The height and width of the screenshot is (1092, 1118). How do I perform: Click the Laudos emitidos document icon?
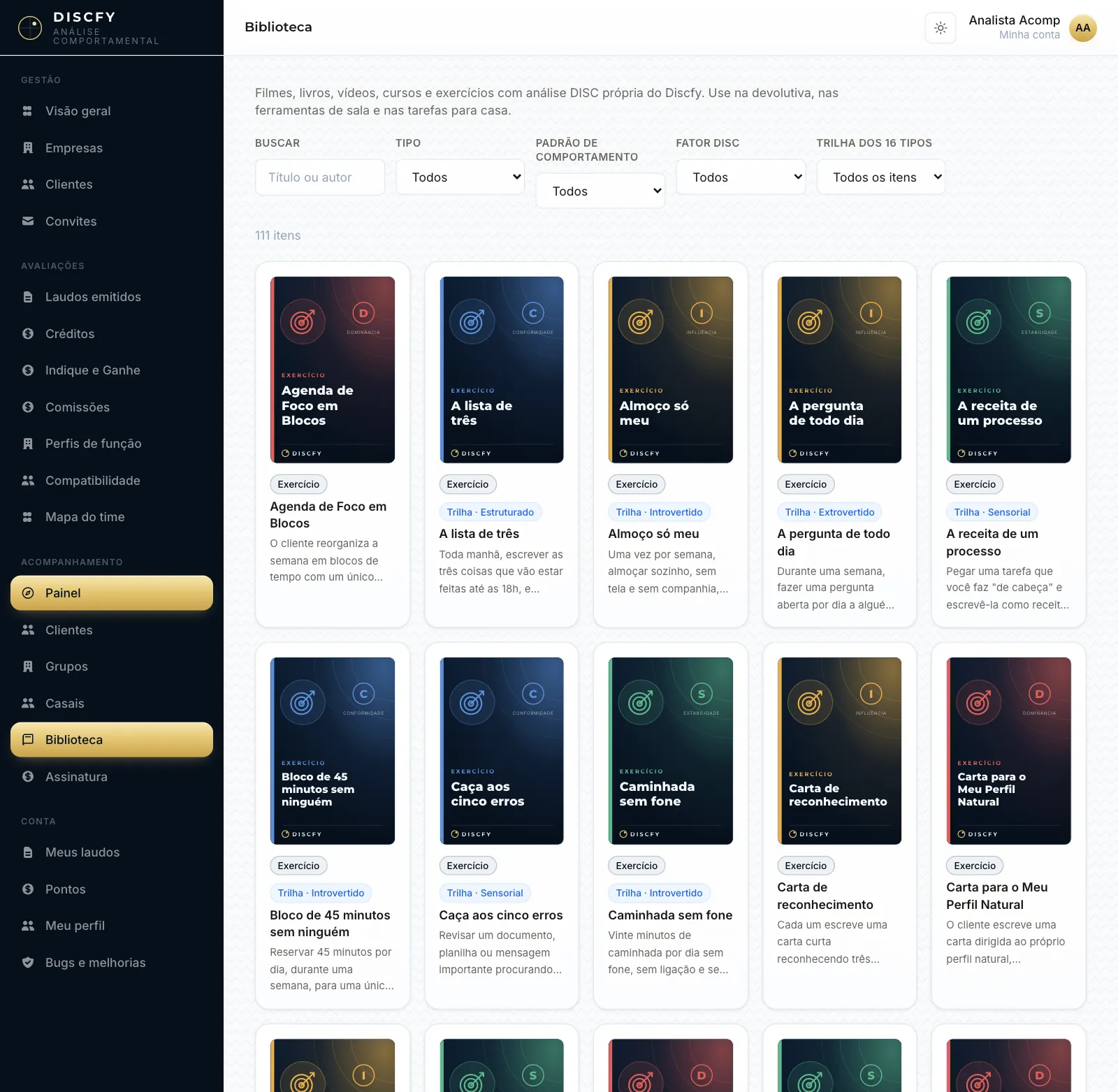28,297
